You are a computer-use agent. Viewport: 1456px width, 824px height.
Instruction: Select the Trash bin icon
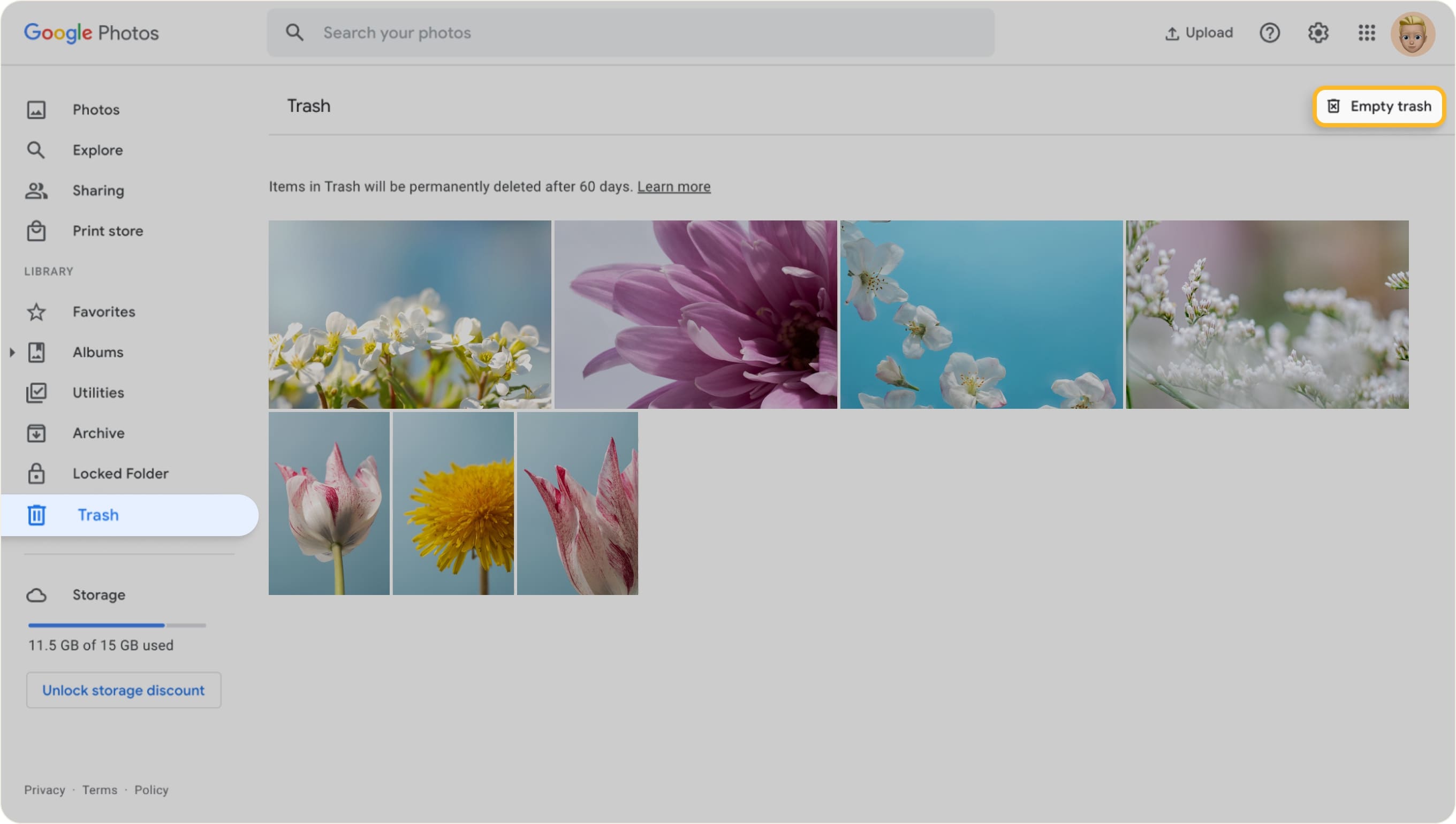point(36,514)
